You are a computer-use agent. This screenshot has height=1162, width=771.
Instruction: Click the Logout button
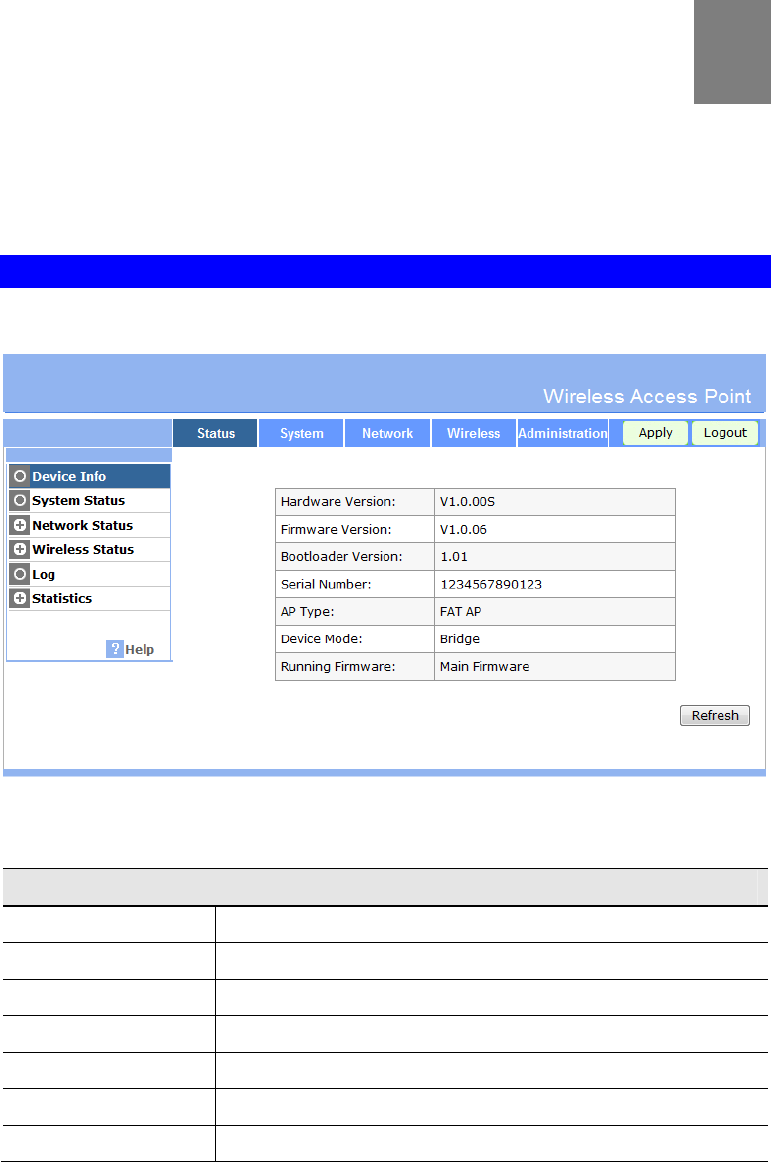[x=725, y=433]
